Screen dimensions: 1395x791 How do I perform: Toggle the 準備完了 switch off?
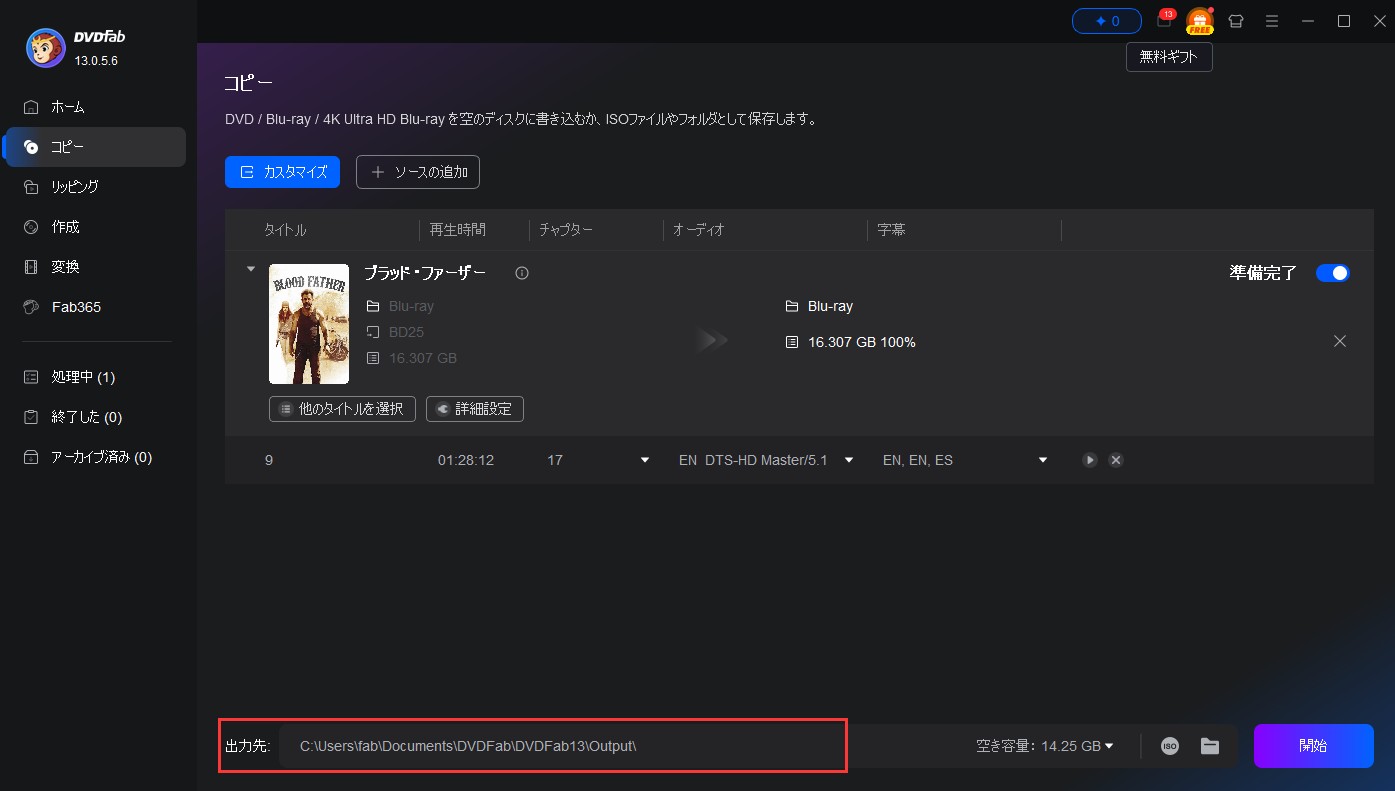point(1333,273)
